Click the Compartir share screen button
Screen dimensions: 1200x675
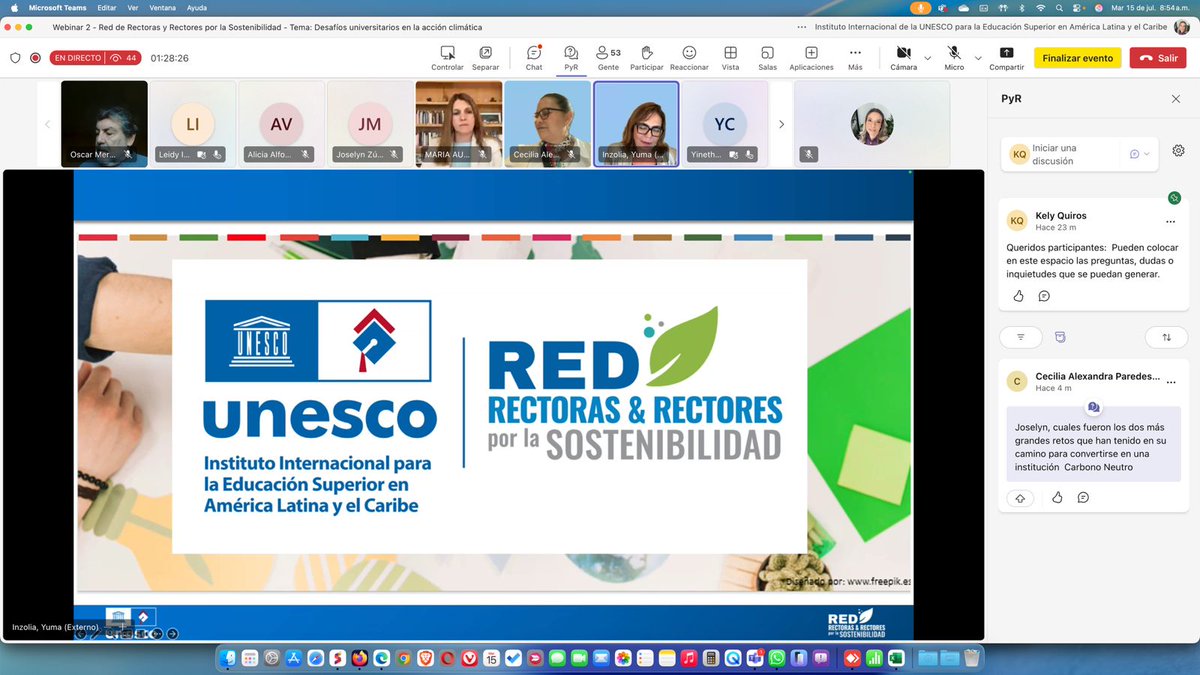(1006, 58)
